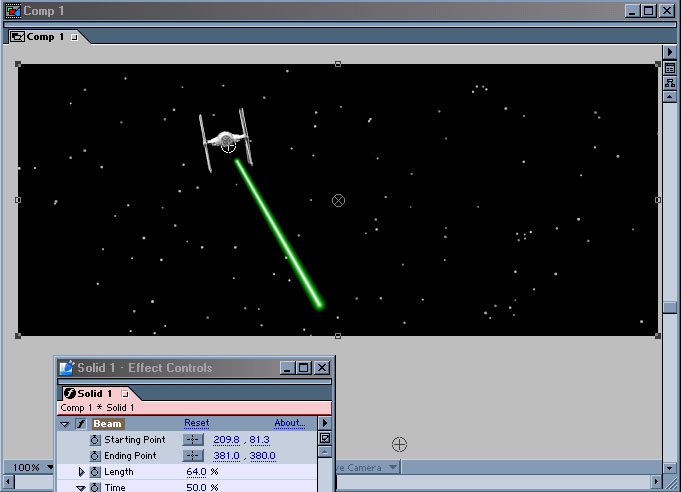Click the Length value 64.0

coord(196,472)
